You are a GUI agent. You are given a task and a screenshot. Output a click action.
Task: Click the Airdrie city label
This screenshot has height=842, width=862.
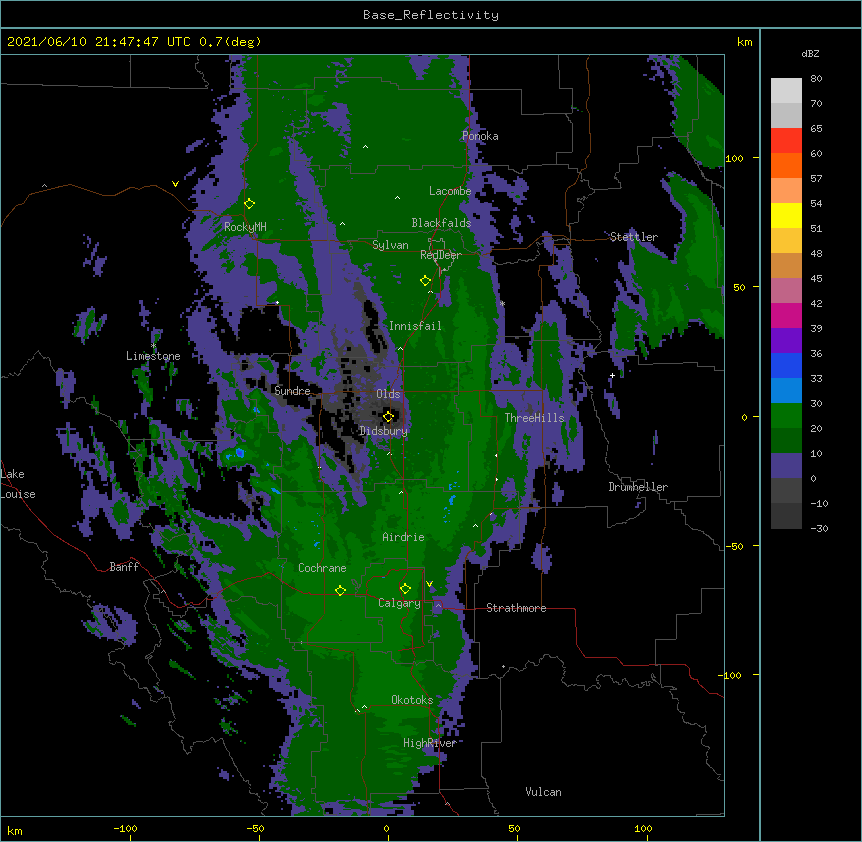tap(404, 537)
